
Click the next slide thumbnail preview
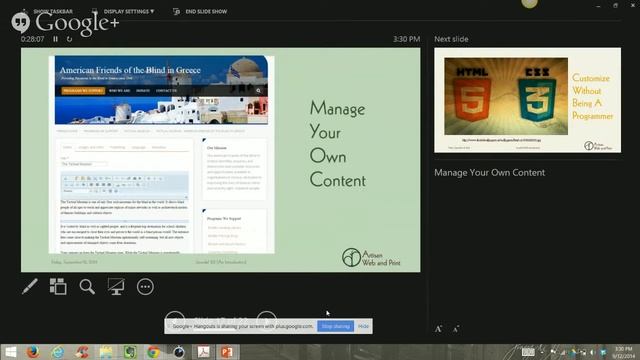pyautogui.click(x=527, y=100)
